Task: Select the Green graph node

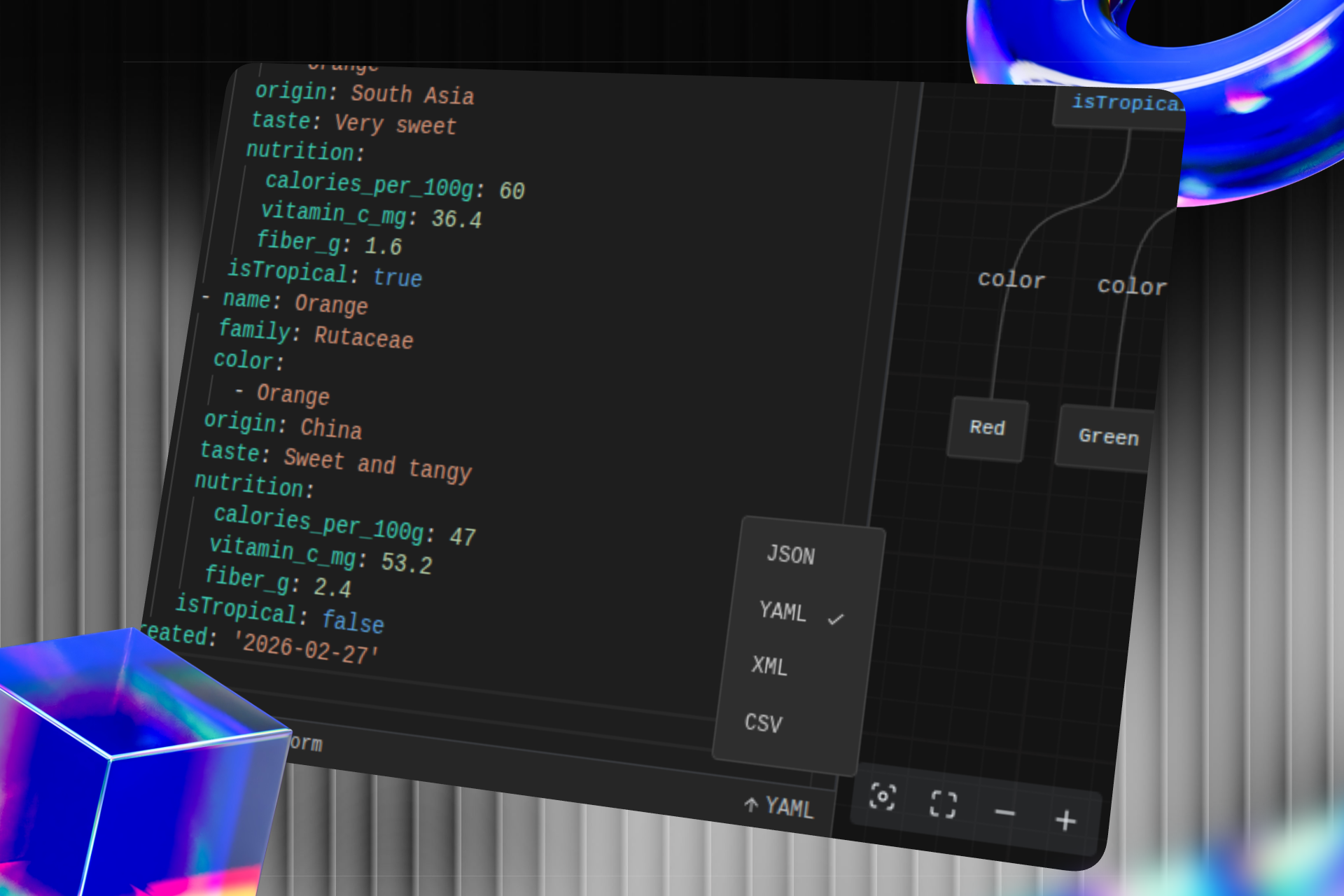Action: pyautogui.click(x=1107, y=437)
